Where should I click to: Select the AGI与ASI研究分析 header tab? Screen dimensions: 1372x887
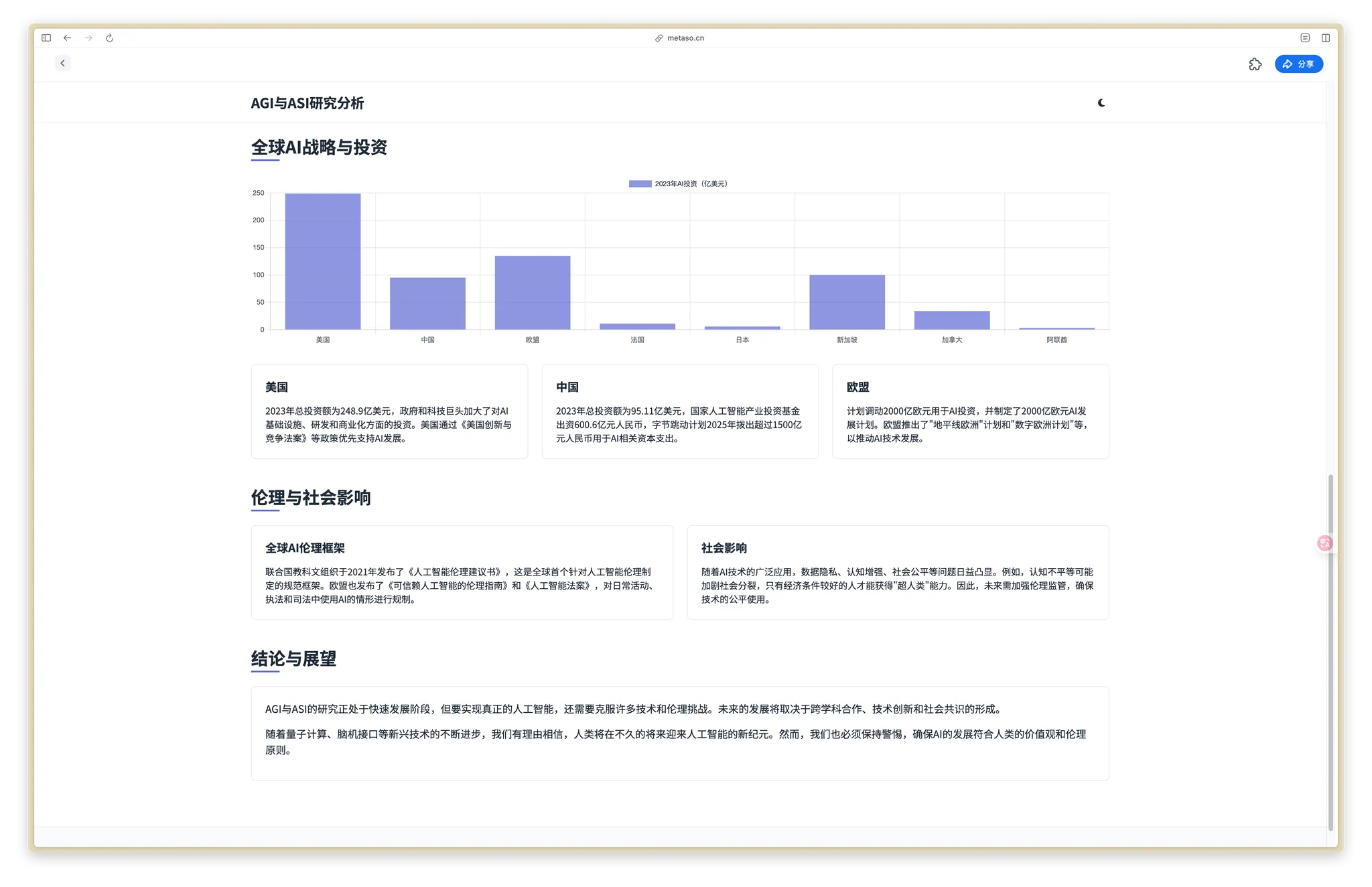307,103
